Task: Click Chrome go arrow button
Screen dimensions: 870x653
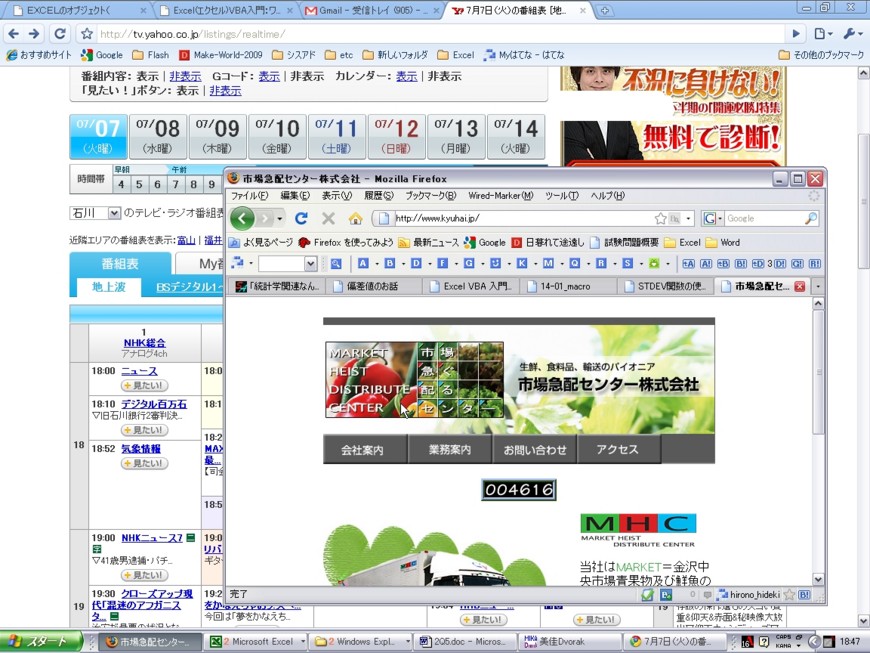Action: [x=796, y=34]
